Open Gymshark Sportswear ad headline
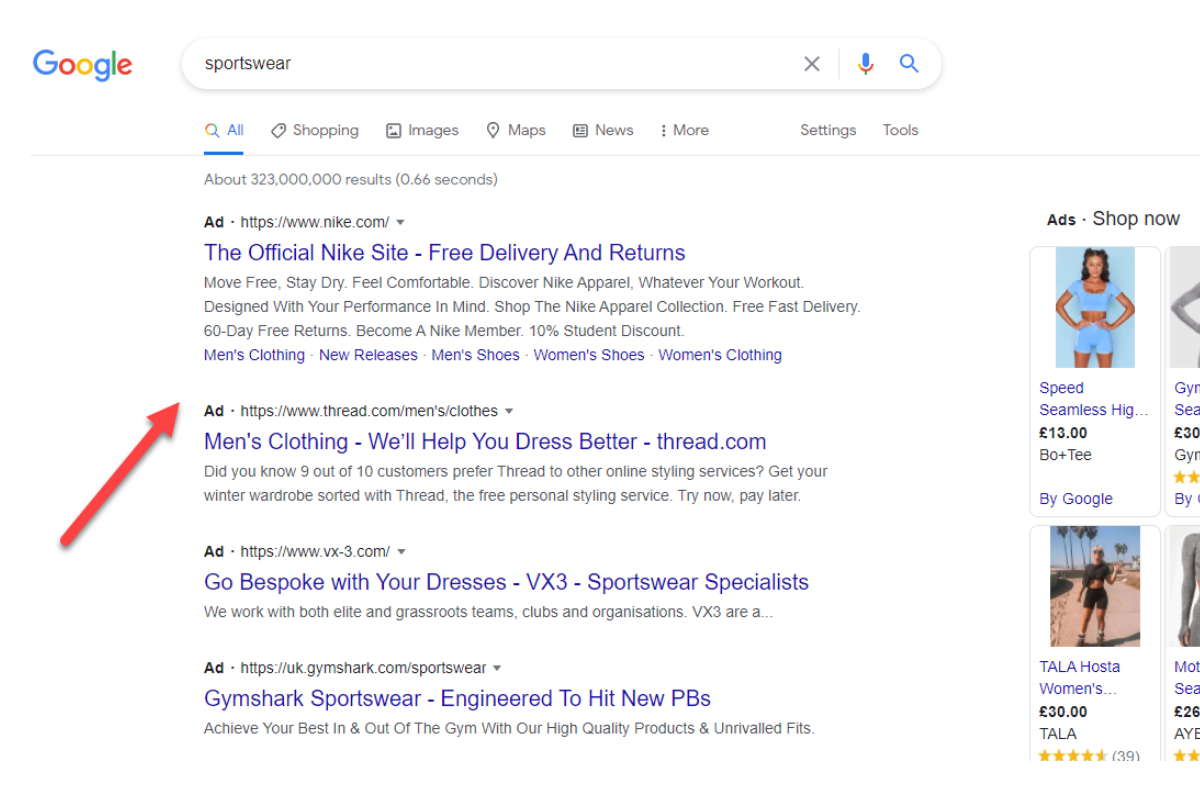 coord(457,698)
